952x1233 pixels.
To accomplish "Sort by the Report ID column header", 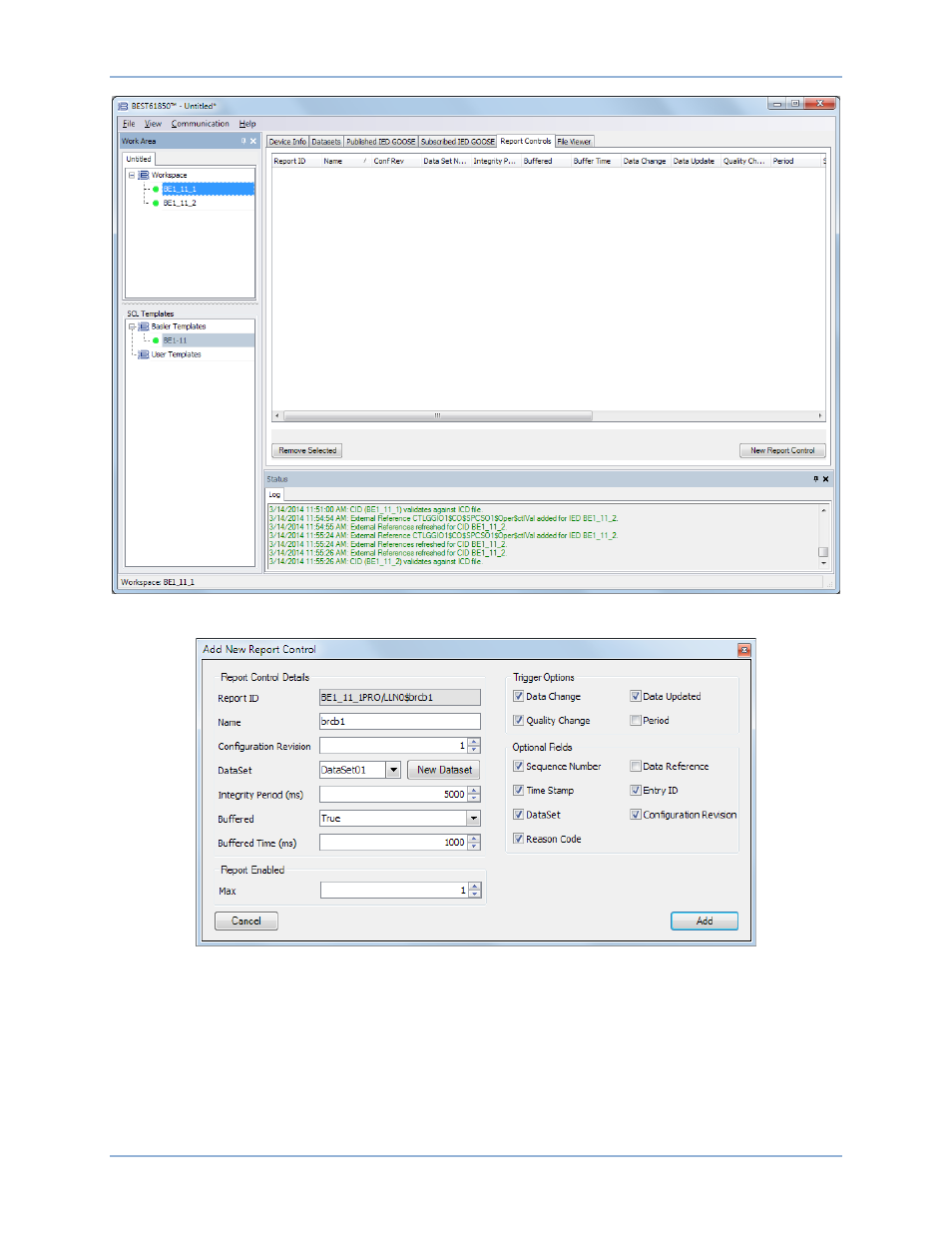I will pyautogui.click(x=295, y=161).
